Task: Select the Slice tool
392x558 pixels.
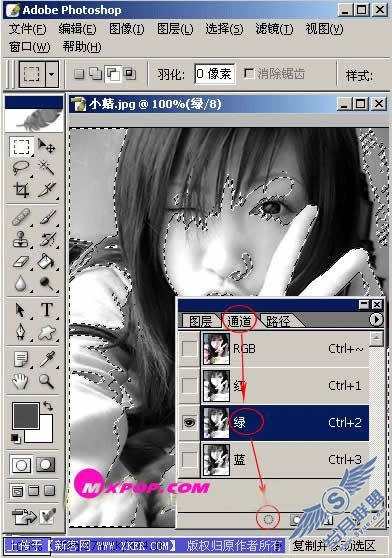Action: (47, 189)
